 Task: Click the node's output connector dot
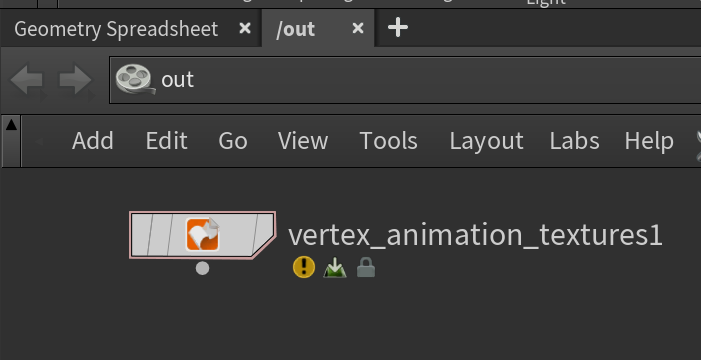click(x=203, y=268)
